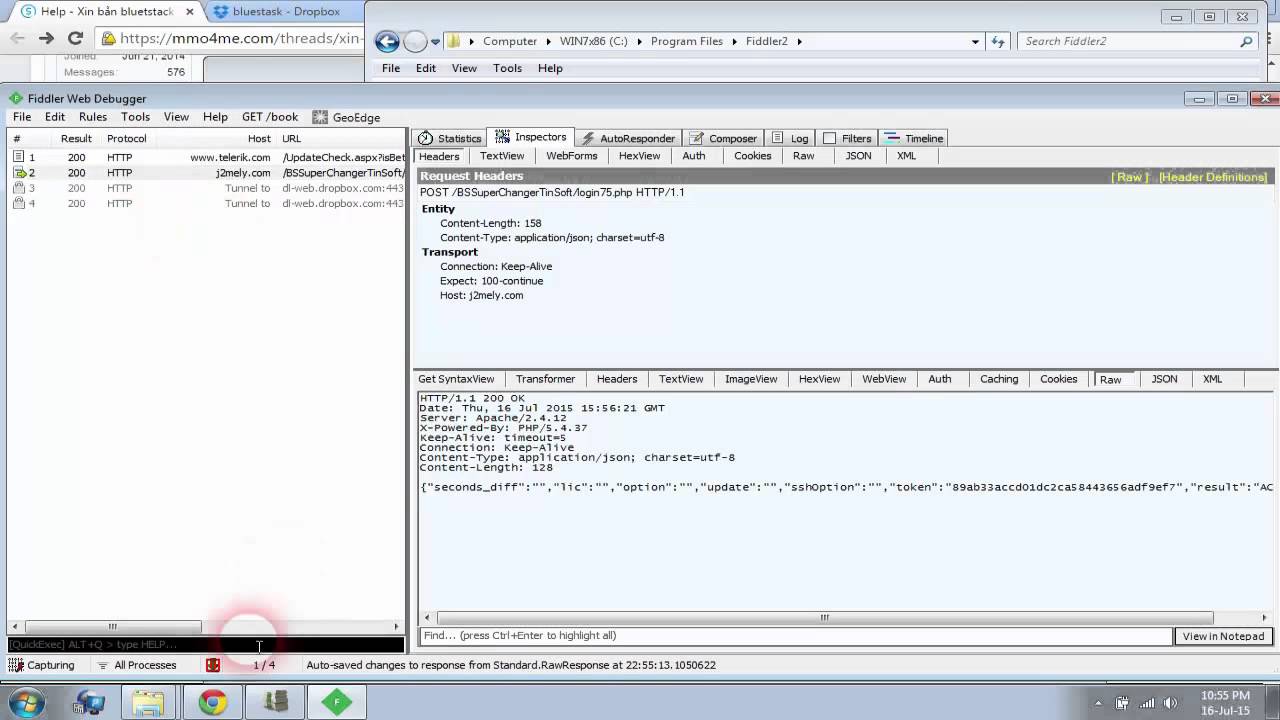Open the Rules menu in Fiddler
This screenshot has height=720, width=1280.
93,117
